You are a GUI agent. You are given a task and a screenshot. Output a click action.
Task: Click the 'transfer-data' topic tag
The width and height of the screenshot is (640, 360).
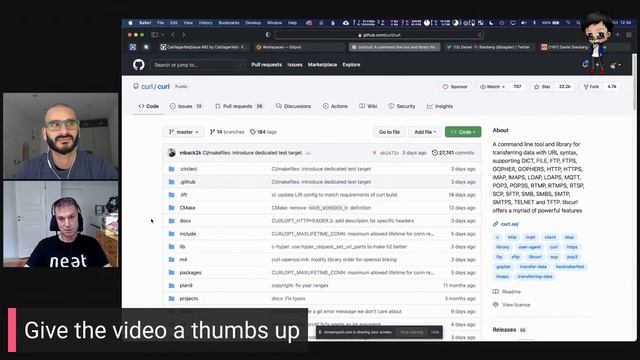533,267
